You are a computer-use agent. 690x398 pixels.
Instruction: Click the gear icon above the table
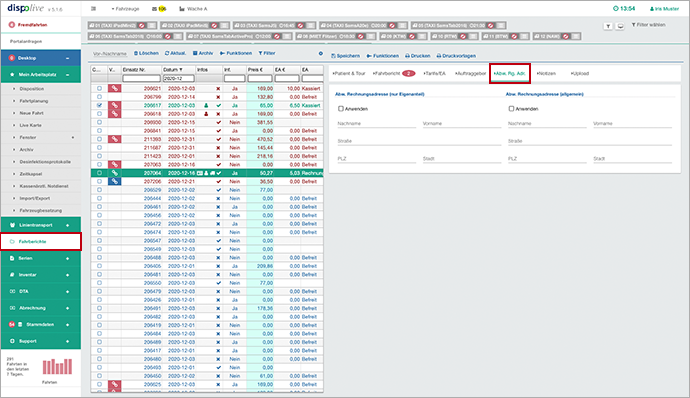coord(320,54)
